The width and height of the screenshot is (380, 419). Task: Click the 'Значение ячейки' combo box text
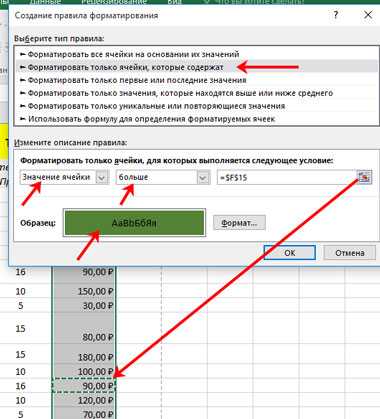58,177
